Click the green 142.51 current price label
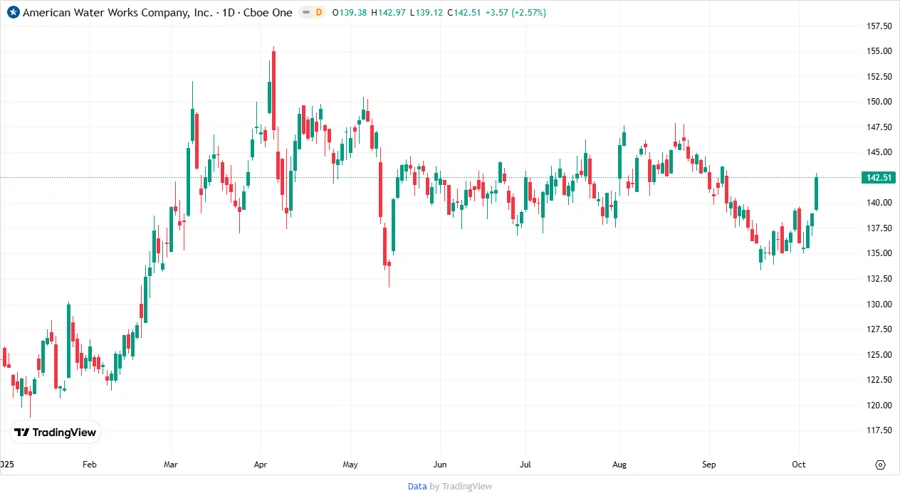Image resolution: width=900 pixels, height=498 pixels. (x=878, y=177)
